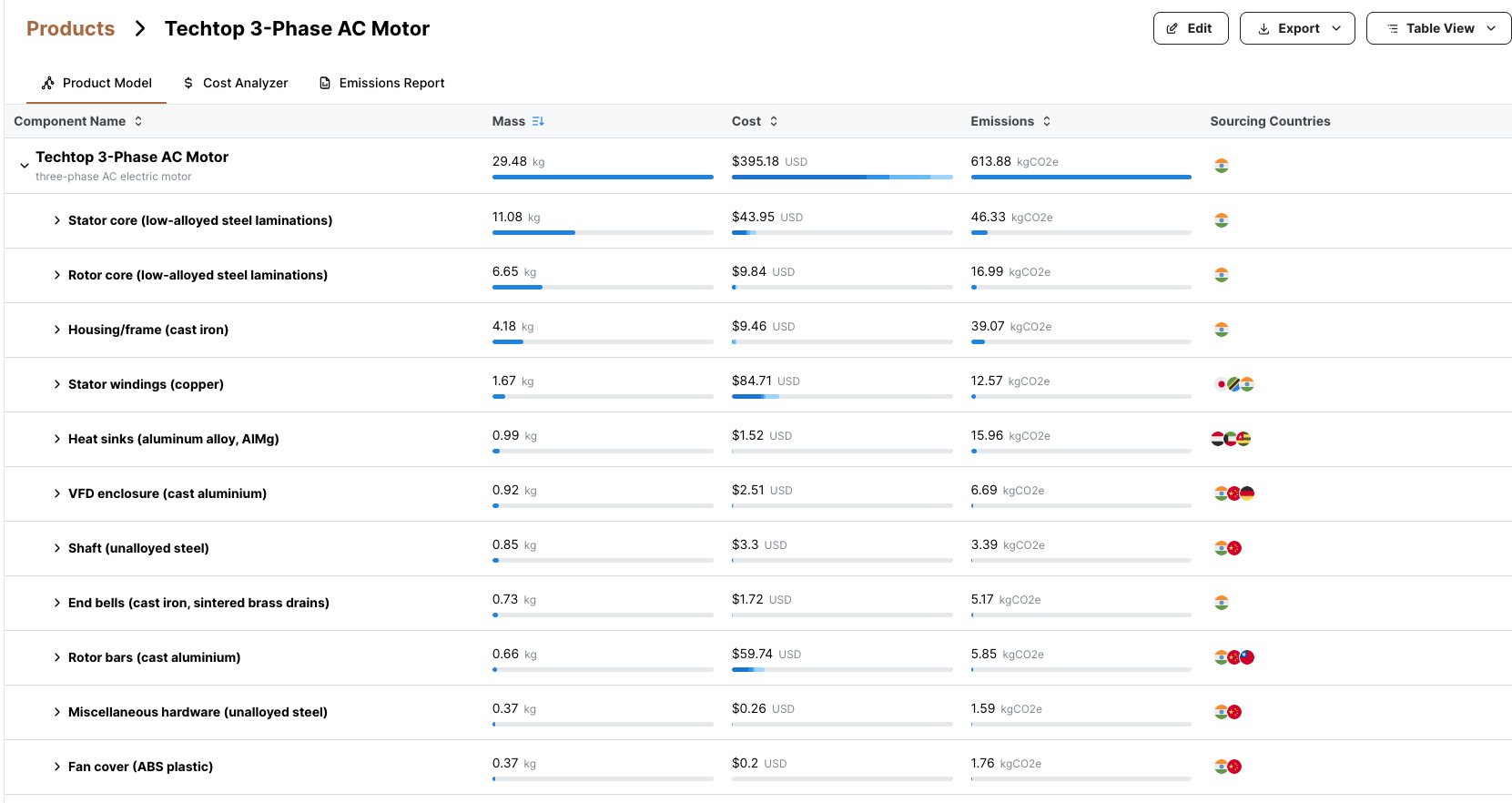Expand the Fan cover (ABS plastic) row

point(57,767)
